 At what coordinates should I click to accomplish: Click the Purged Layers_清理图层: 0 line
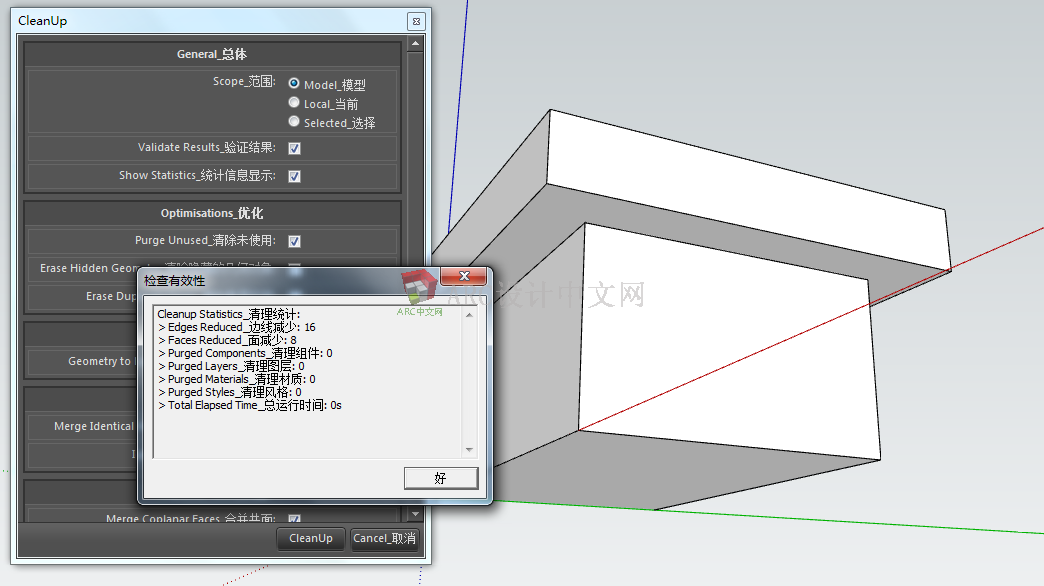point(232,366)
